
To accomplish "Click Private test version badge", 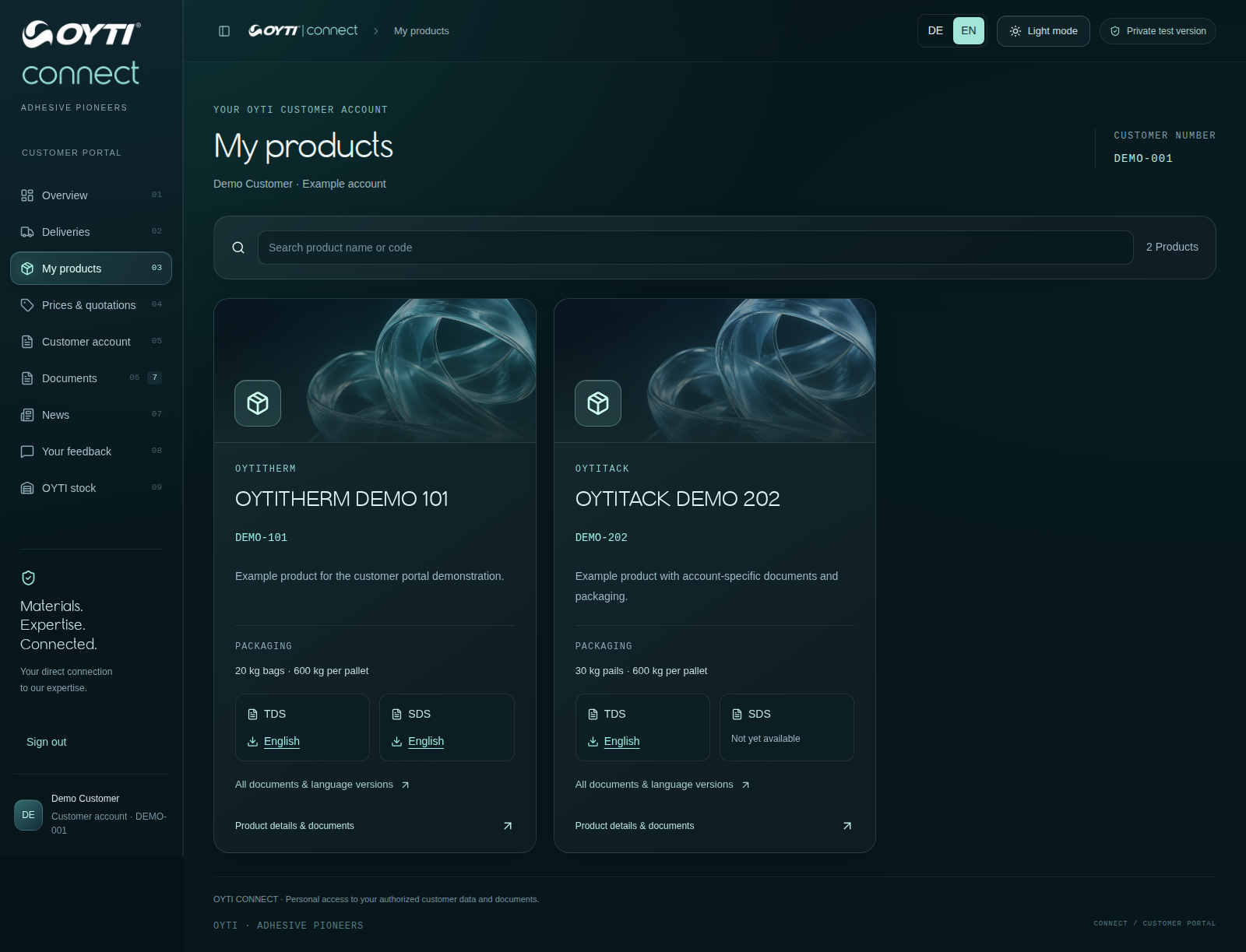I will [1158, 31].
